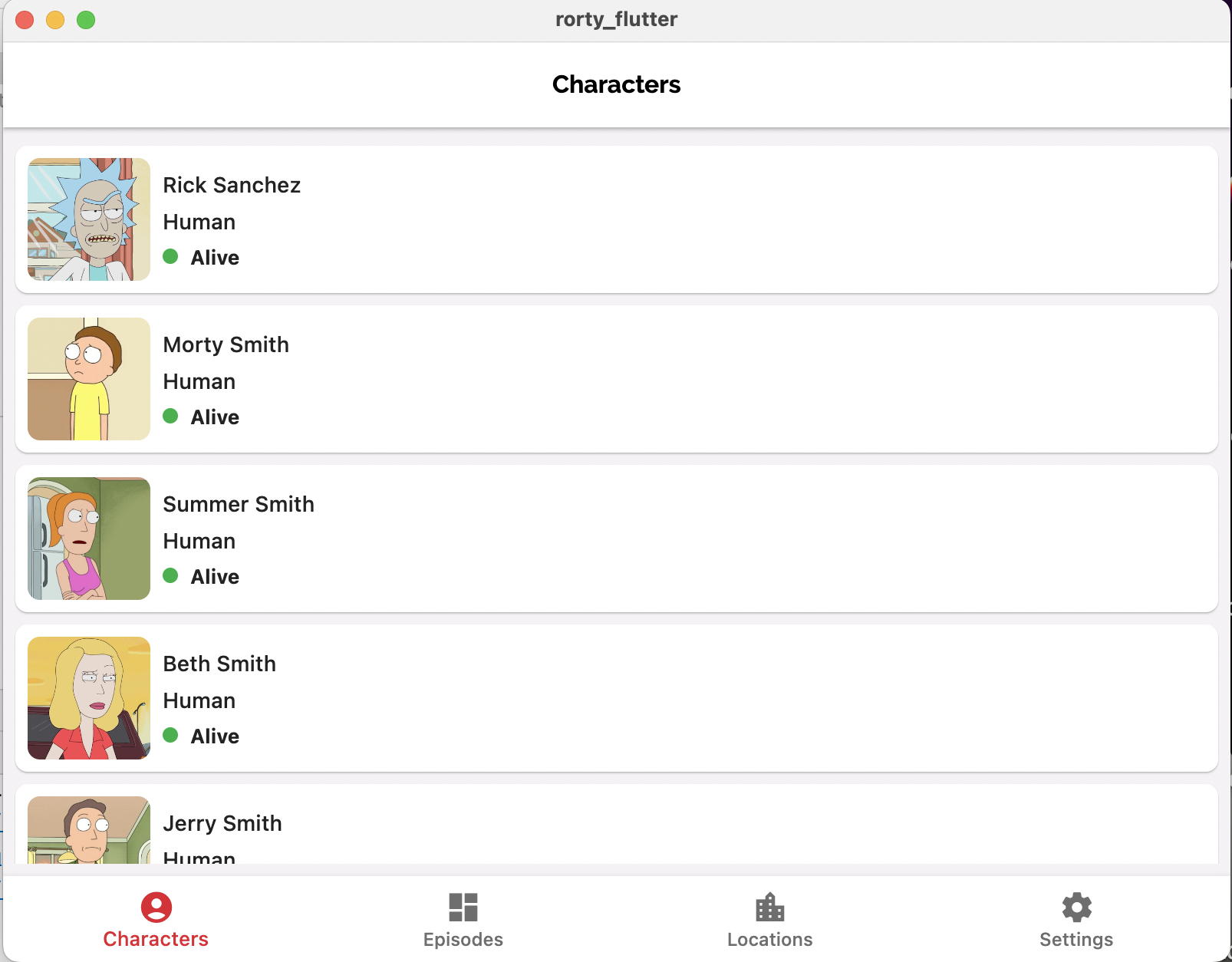Select the Characters tab label
Image resolution: width=1232 pixels, height=962 pixels.
click(x=156, y=939)
